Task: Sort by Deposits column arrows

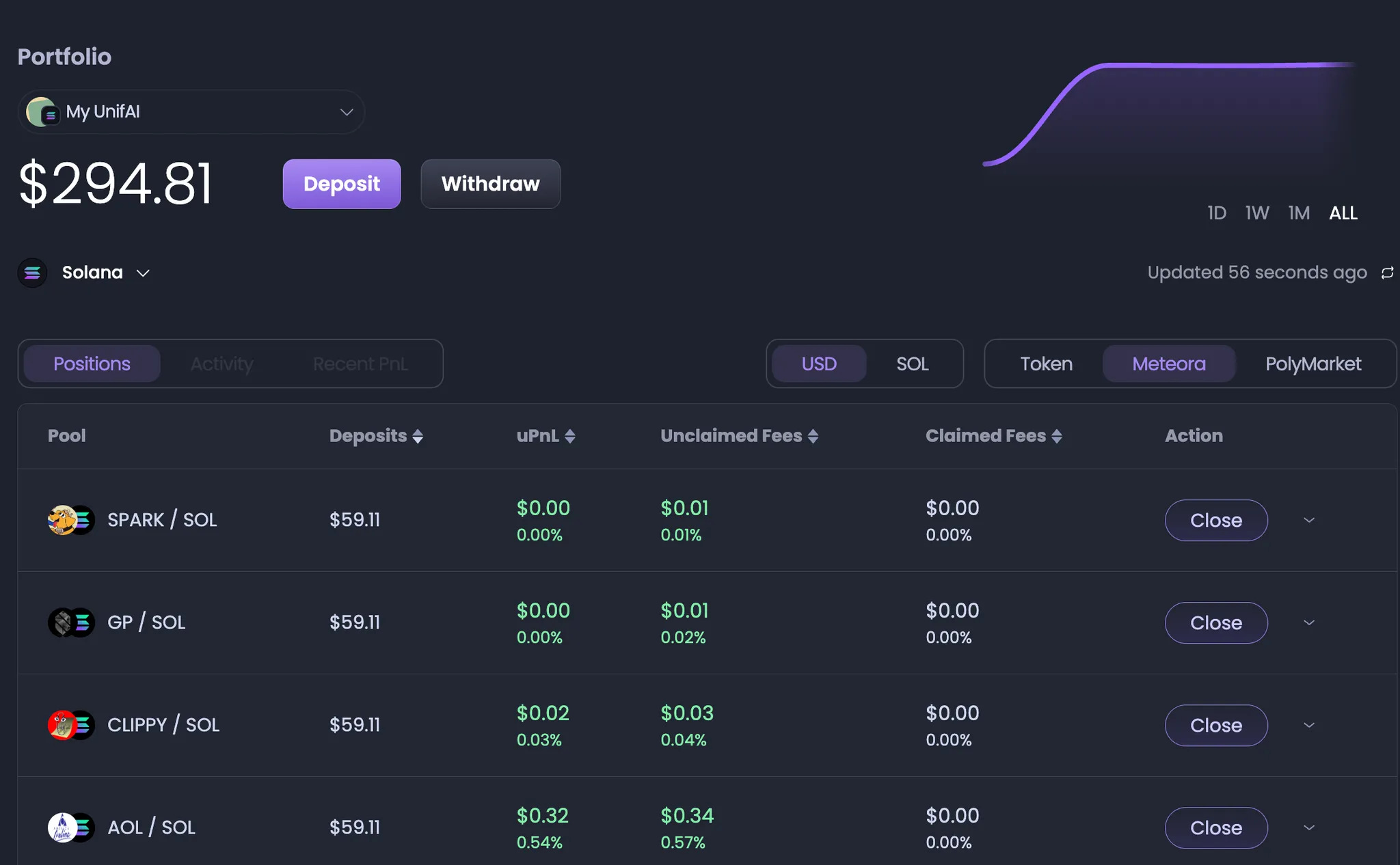Action: coord(418,437)
